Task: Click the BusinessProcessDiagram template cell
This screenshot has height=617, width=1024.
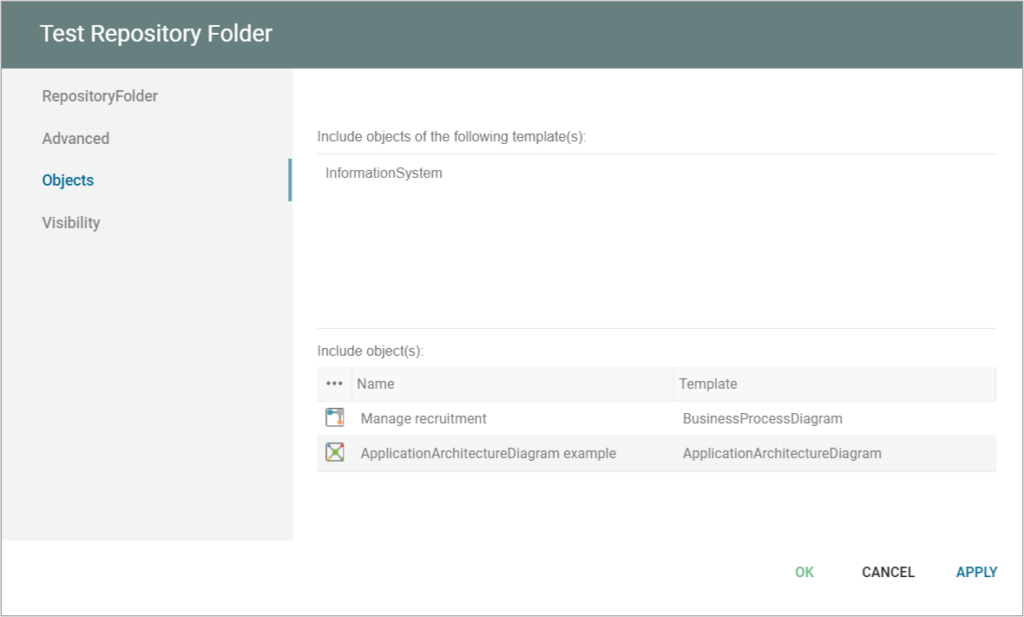Action: click(762, 418)
